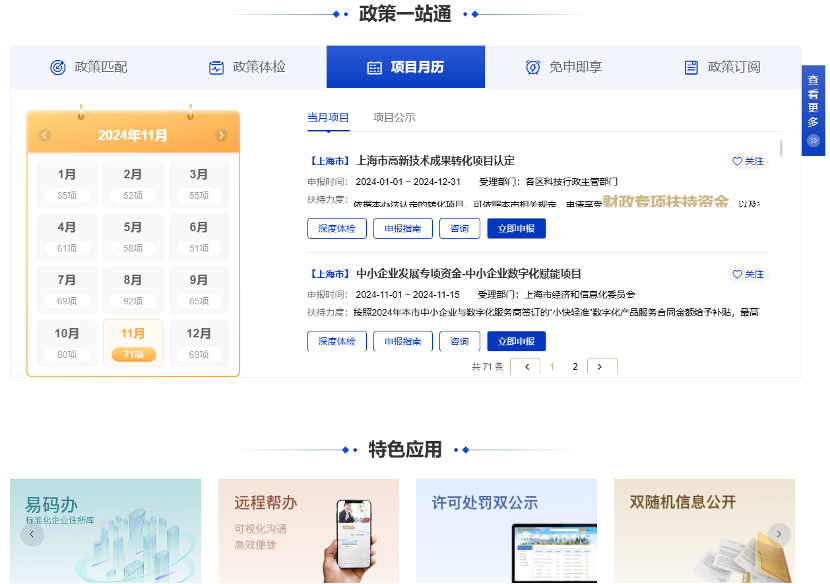The width and height of the screenshot is (830, 584).
Task: Open the 远程帮办 application card
Action: (x=308, y=530)
